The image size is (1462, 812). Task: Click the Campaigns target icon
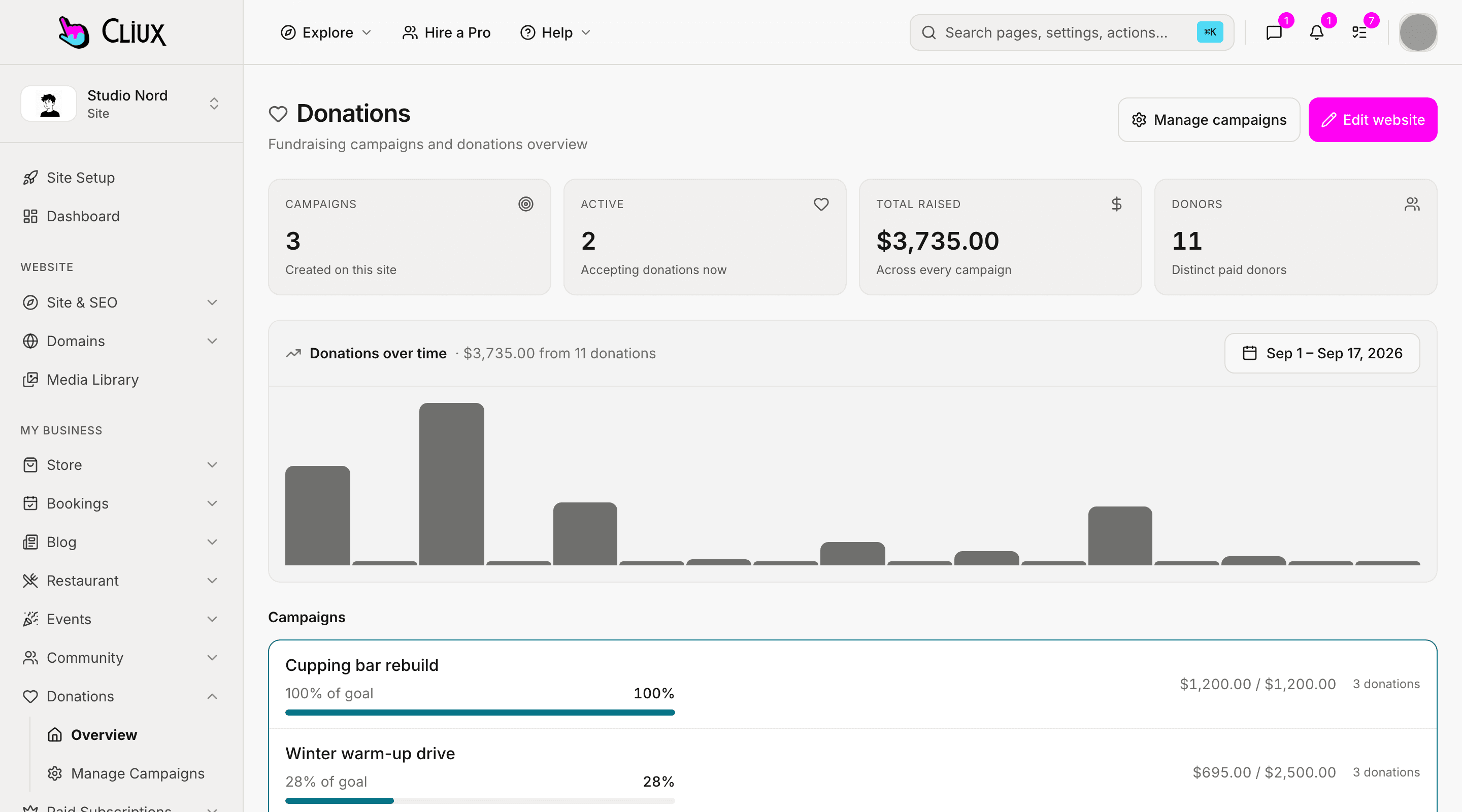click(x=525, y=204)
